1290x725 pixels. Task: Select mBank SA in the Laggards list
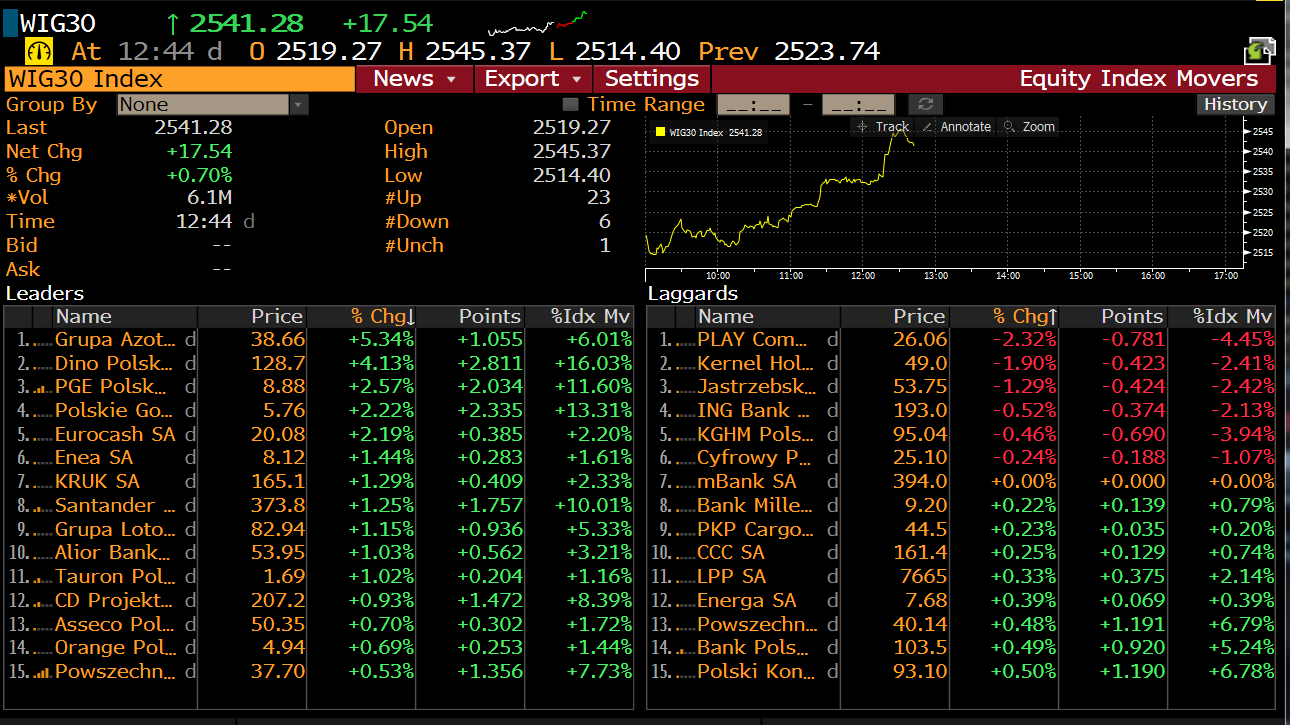tap(747, 482)
